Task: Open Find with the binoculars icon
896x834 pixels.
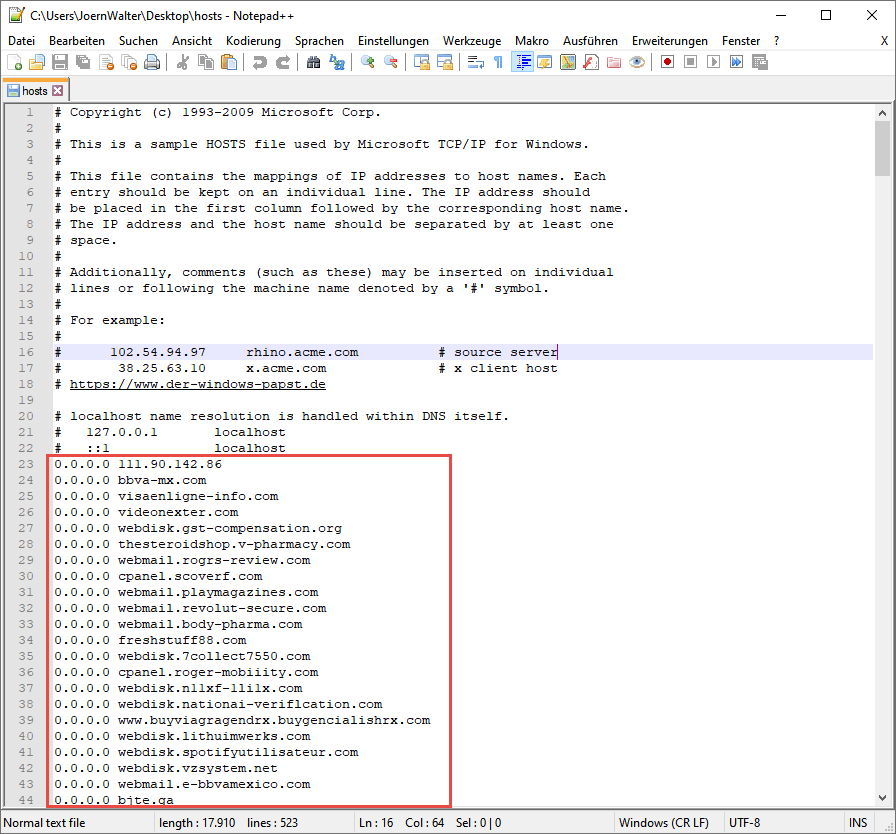Action: pyautogui.click(x=314, y=62)
